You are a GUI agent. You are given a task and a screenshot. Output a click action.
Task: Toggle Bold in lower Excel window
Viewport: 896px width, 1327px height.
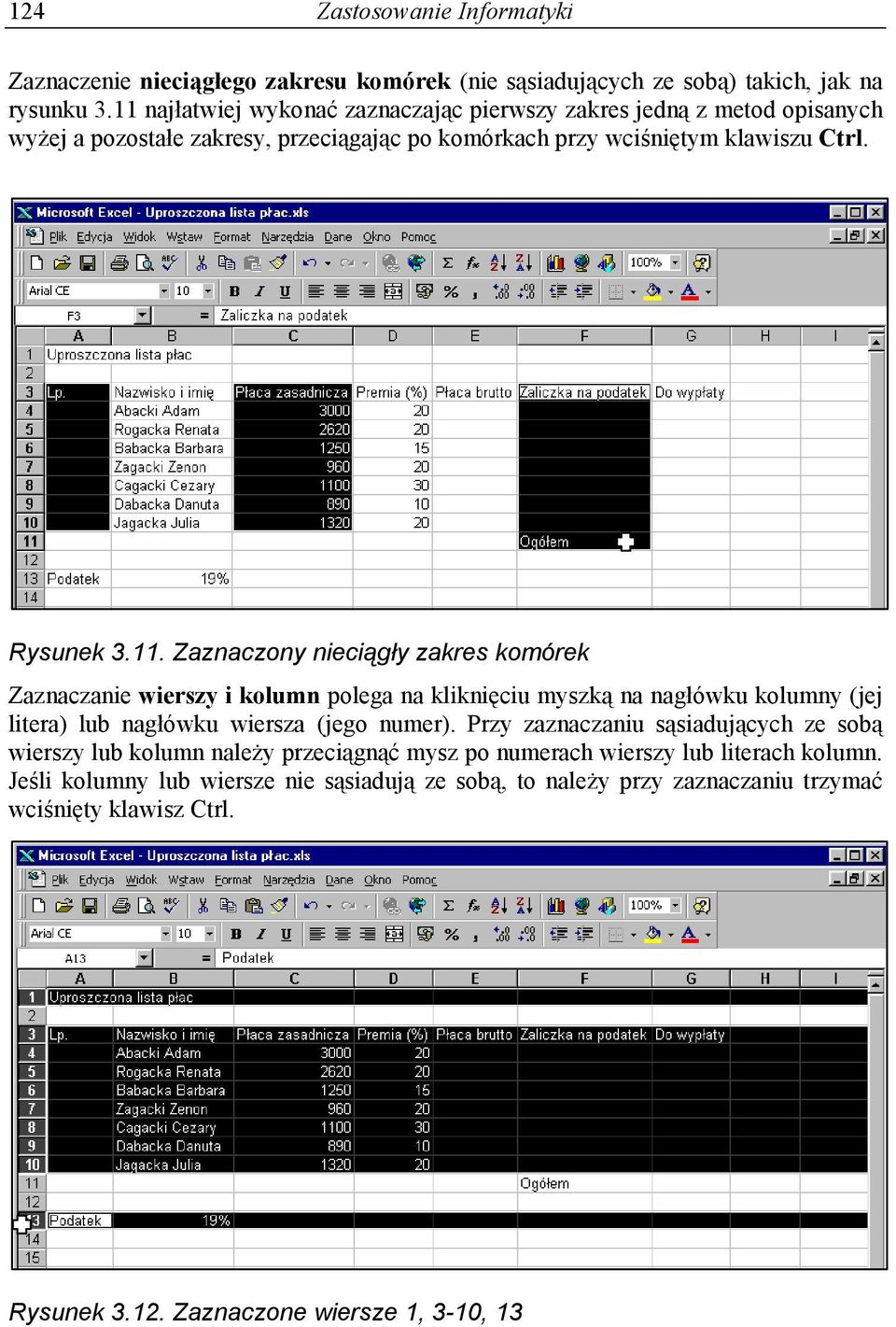point(235,933)
